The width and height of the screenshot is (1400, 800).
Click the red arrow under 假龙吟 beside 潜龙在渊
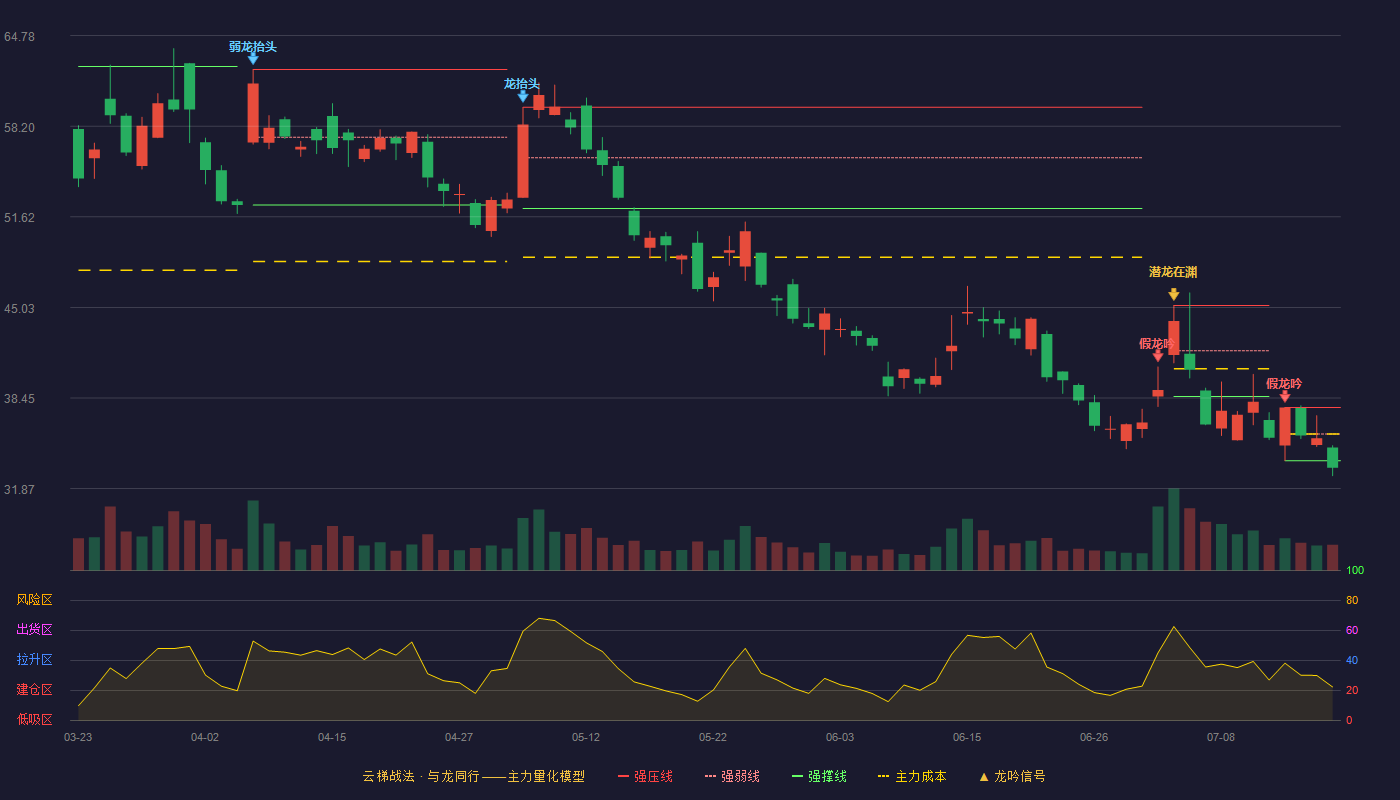pyautogui.click(x=1158, y=355)
